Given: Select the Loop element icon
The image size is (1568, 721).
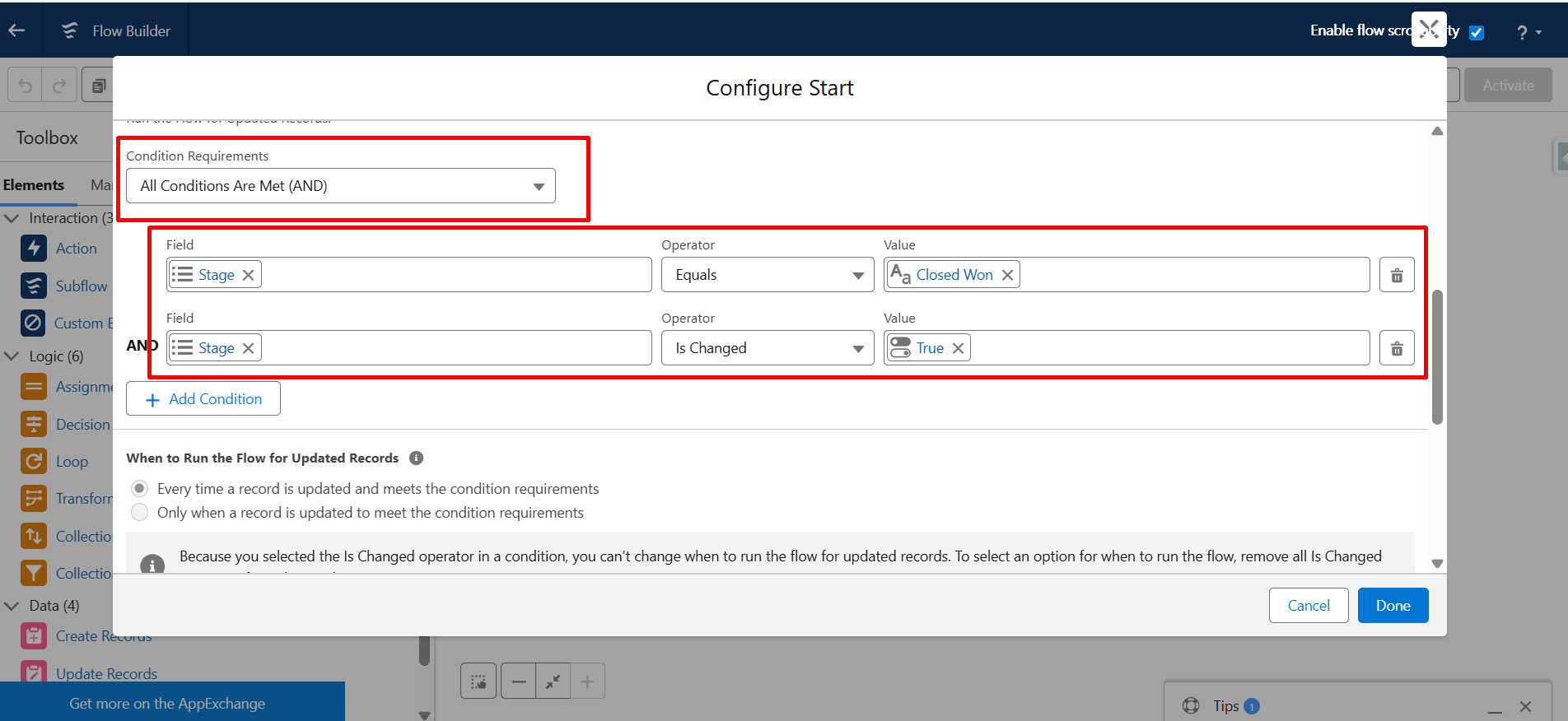Looking at the screenshot, I should click(34, 461).
